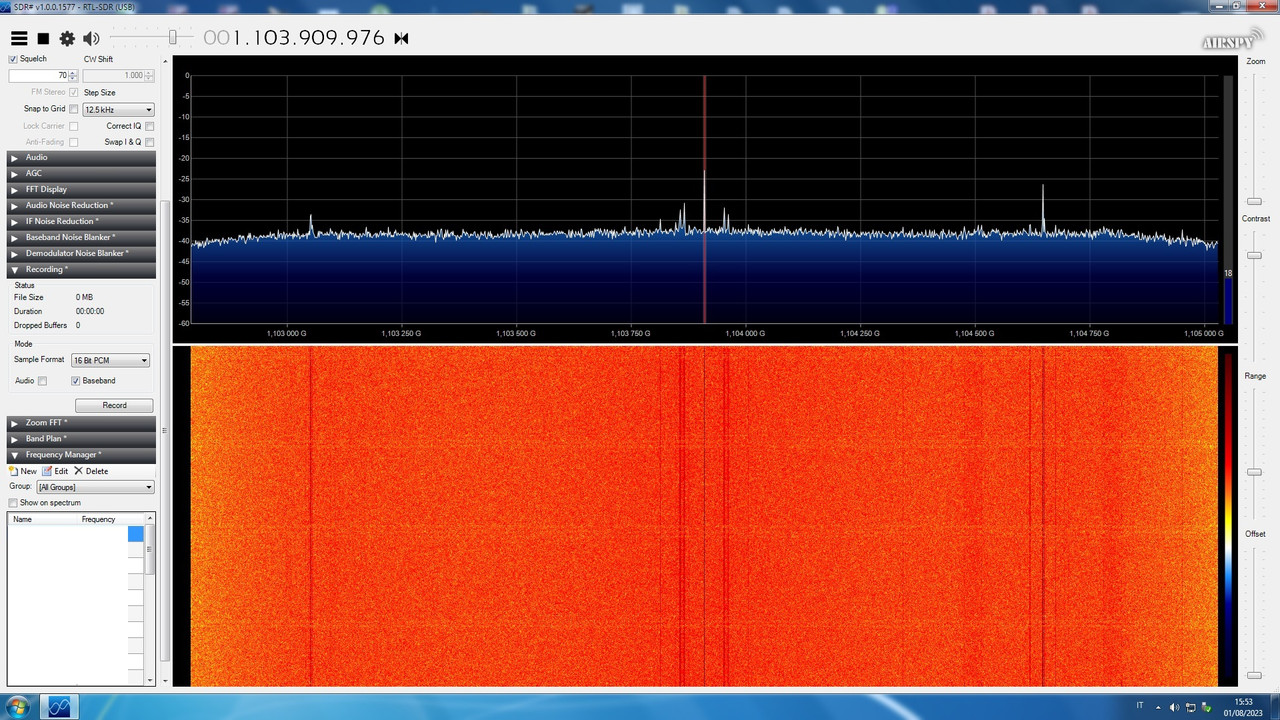This screenshot has width=1280, height=720.
Task: Increase squelch value with up arrow
Action: pyautogui.click(x=73, y=72)
